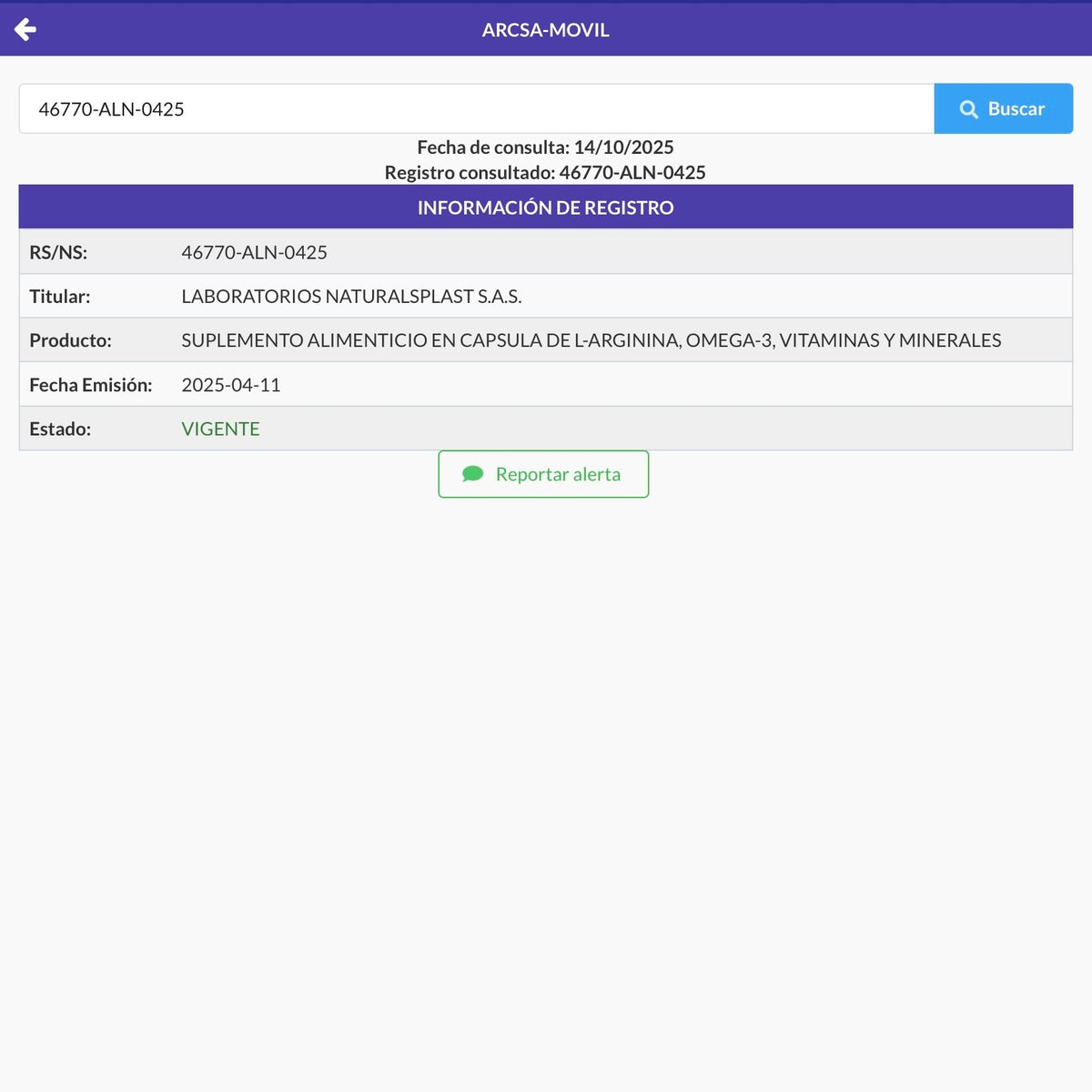Click the Titular row label
Viewport: 1092px width, 1092px height.
point(60,297)
